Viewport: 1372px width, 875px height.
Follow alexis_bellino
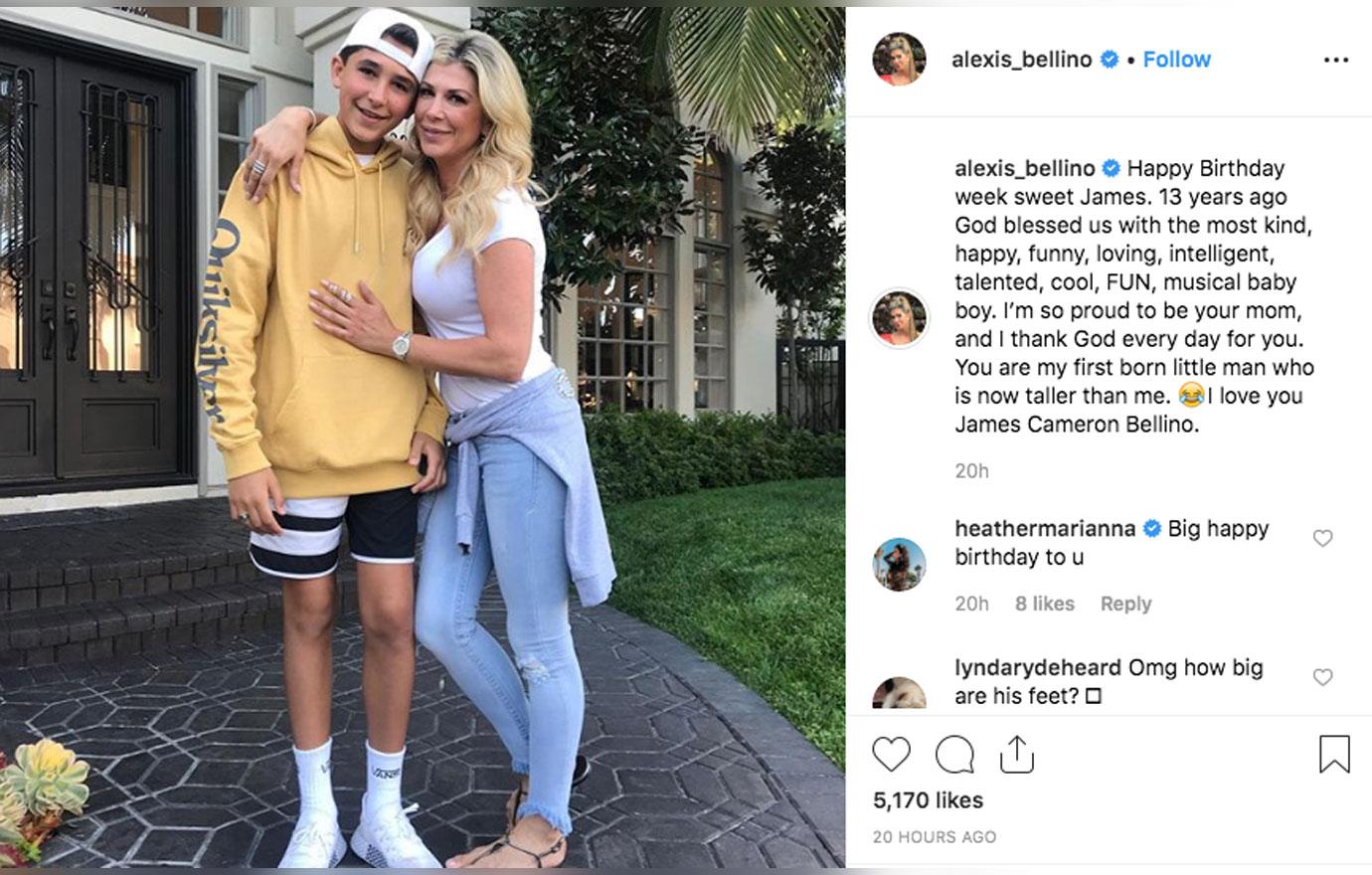coord(1176,60)
